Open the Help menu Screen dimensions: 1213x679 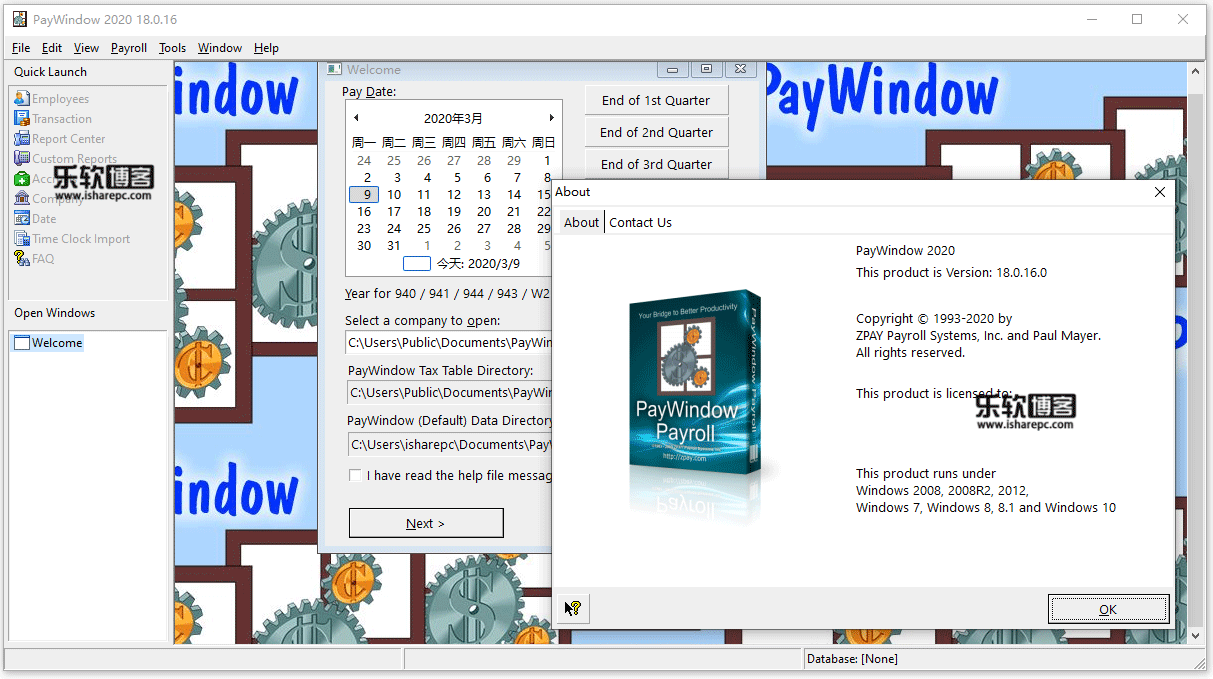(266, 48)
